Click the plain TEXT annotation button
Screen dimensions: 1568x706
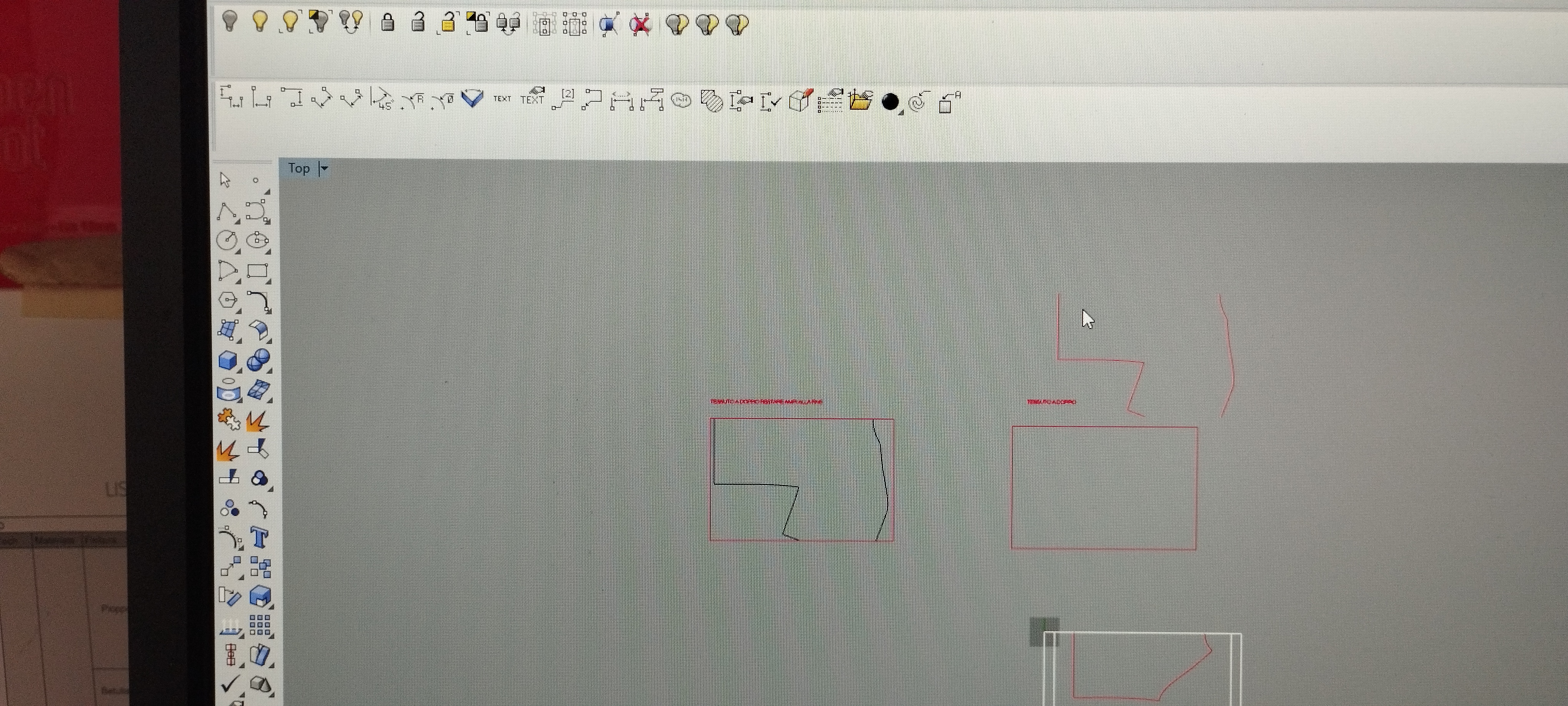(x=502, y=99)
